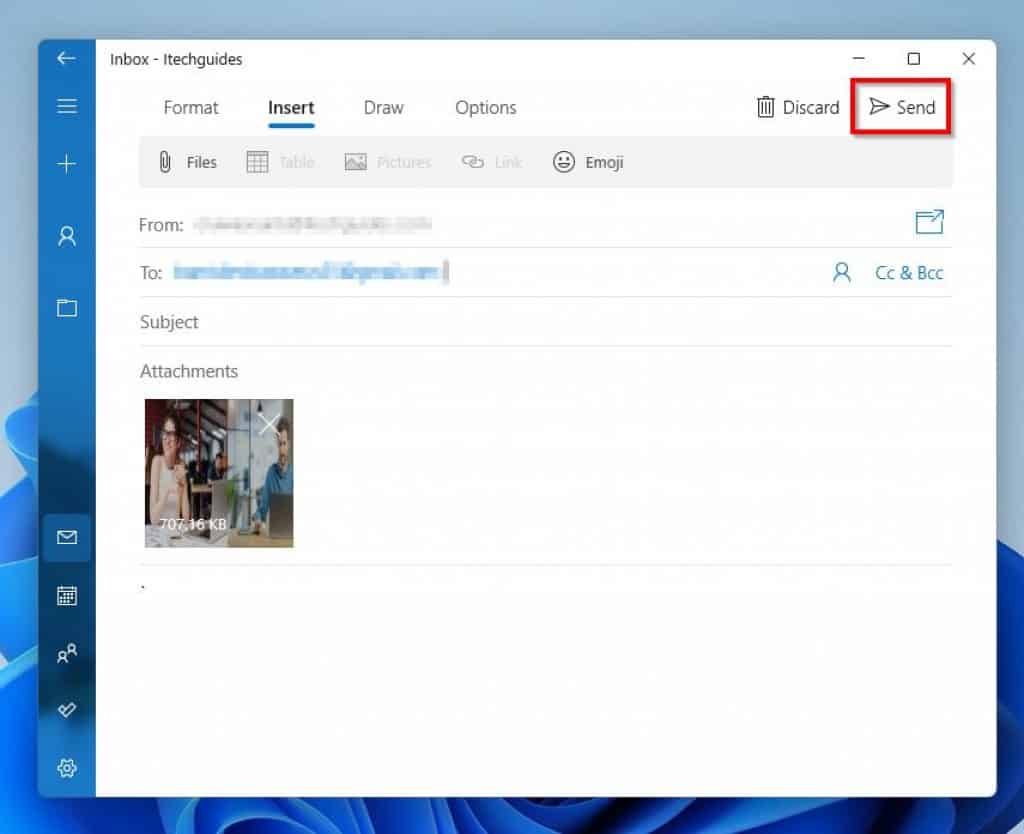Switch to the Format tab
1024x834 pixels.
click(x=191, y=108)
